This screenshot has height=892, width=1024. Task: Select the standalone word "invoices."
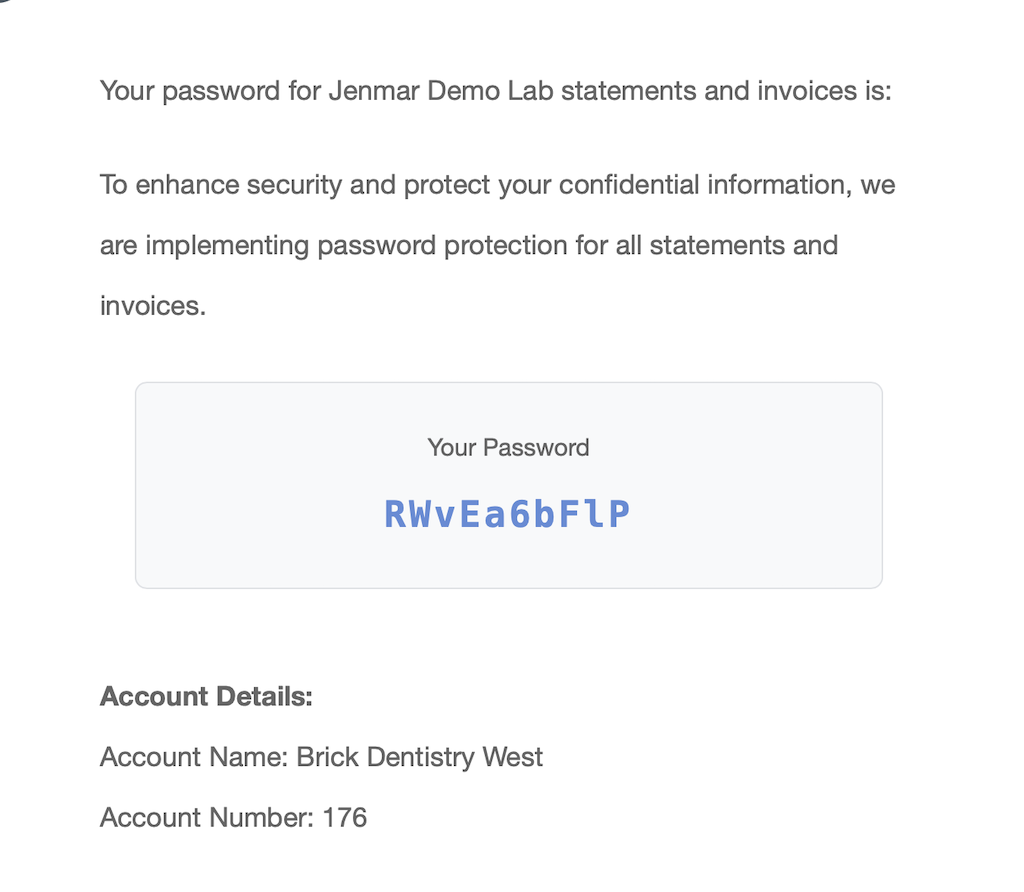pyautogui.click(x=153, y=306)
